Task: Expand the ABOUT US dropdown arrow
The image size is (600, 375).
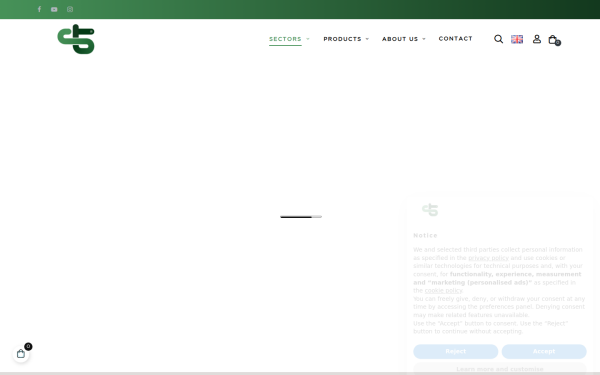Action: tap(424, 39)
